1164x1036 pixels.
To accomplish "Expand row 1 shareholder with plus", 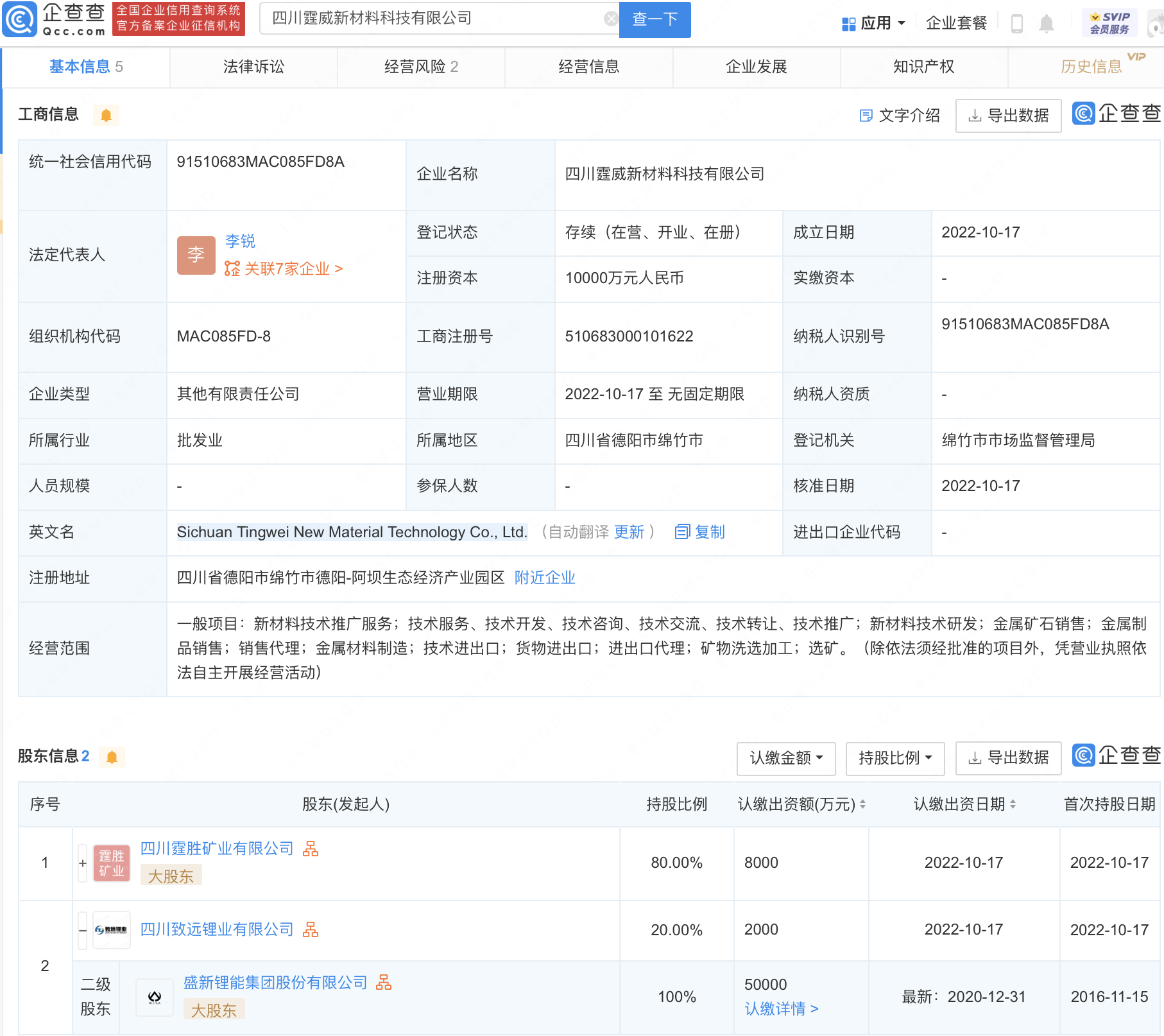I will [x=82, y=863].
